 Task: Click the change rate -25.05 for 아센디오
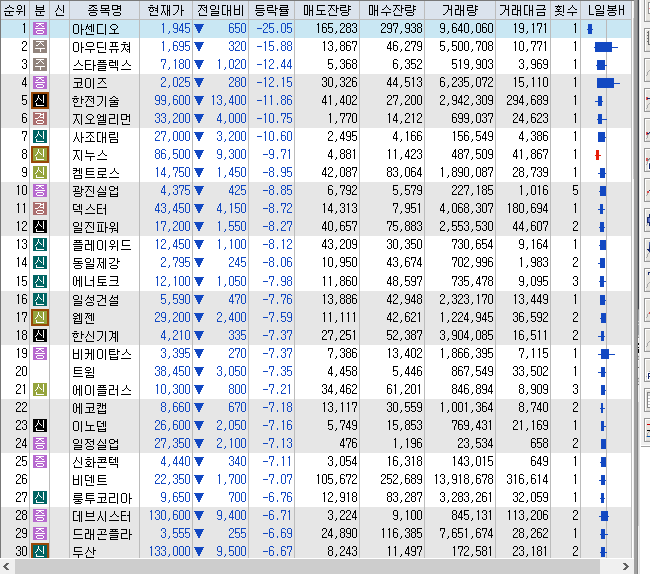274,29
